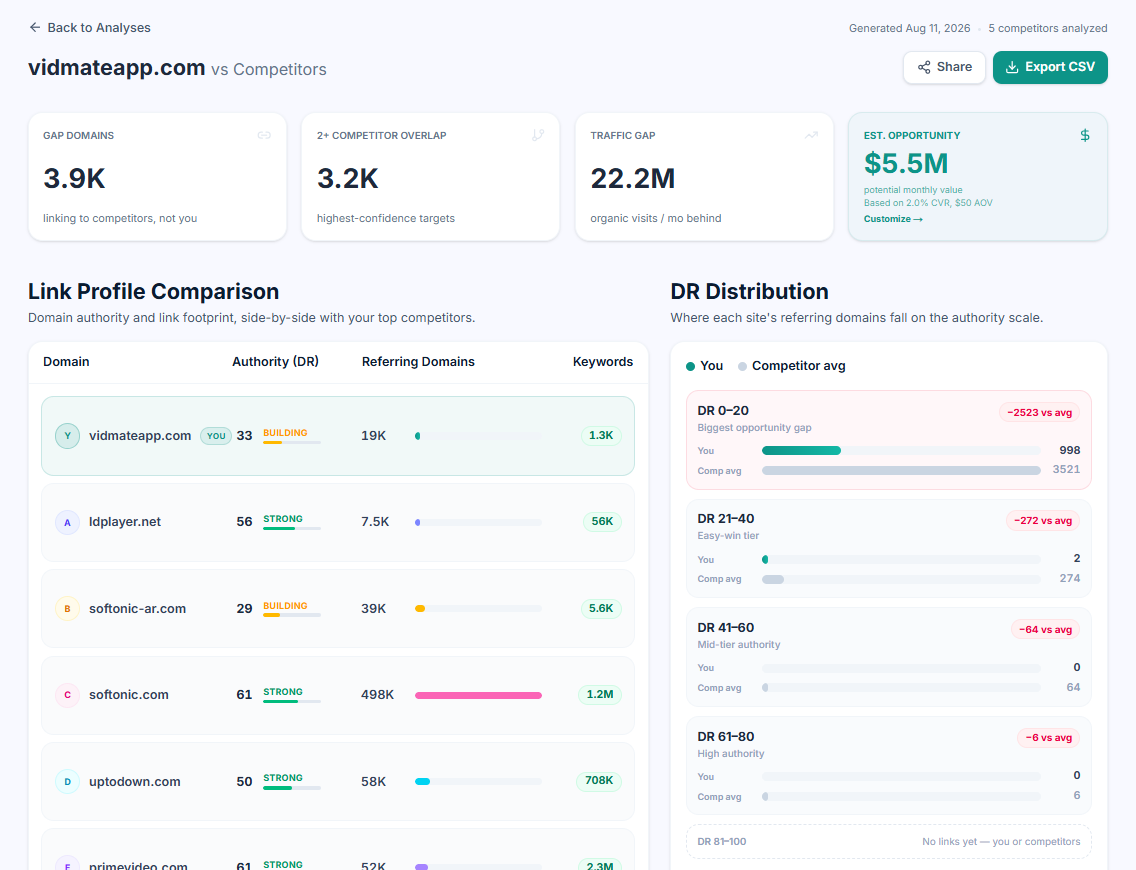
Task: Click the BUILDING label for vidmateapp.com
Action: (x=285, y=432)
